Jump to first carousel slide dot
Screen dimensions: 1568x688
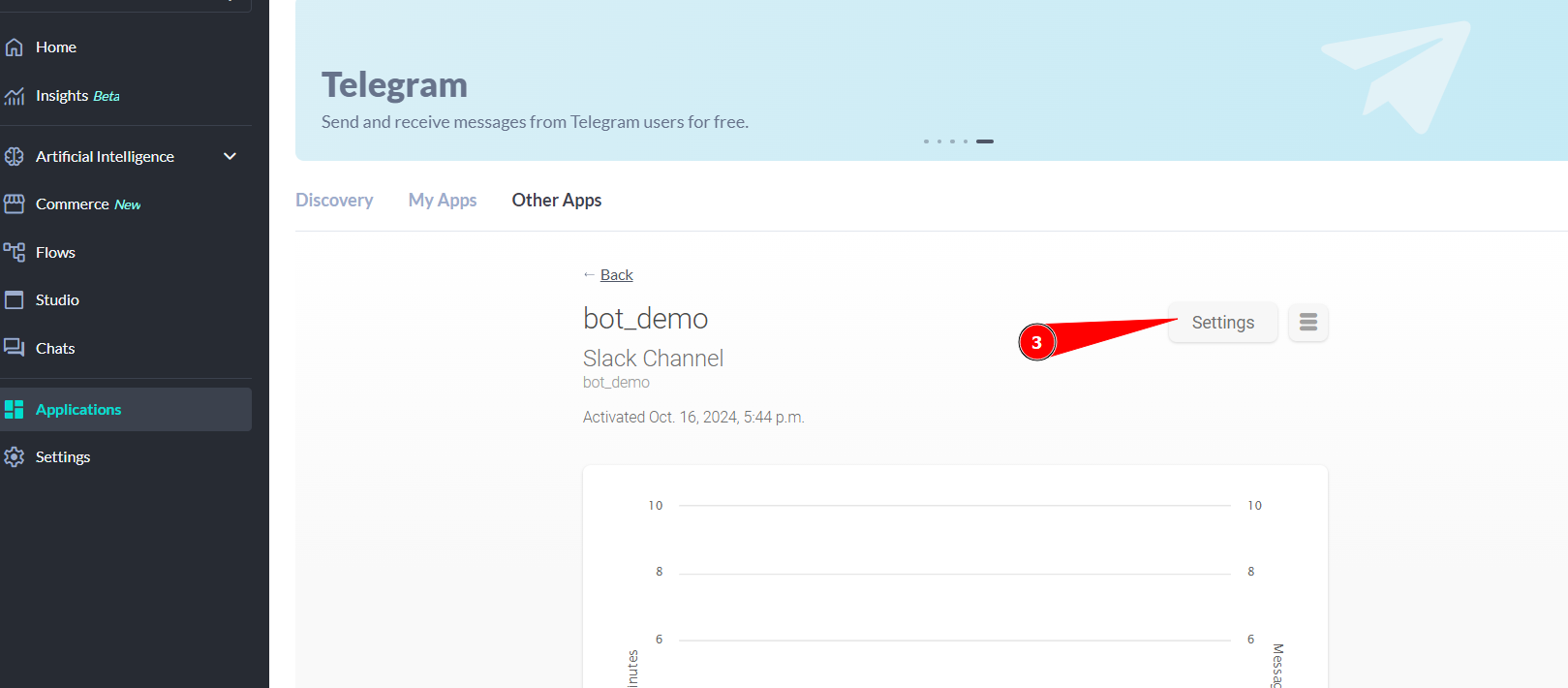click(926, 141)
